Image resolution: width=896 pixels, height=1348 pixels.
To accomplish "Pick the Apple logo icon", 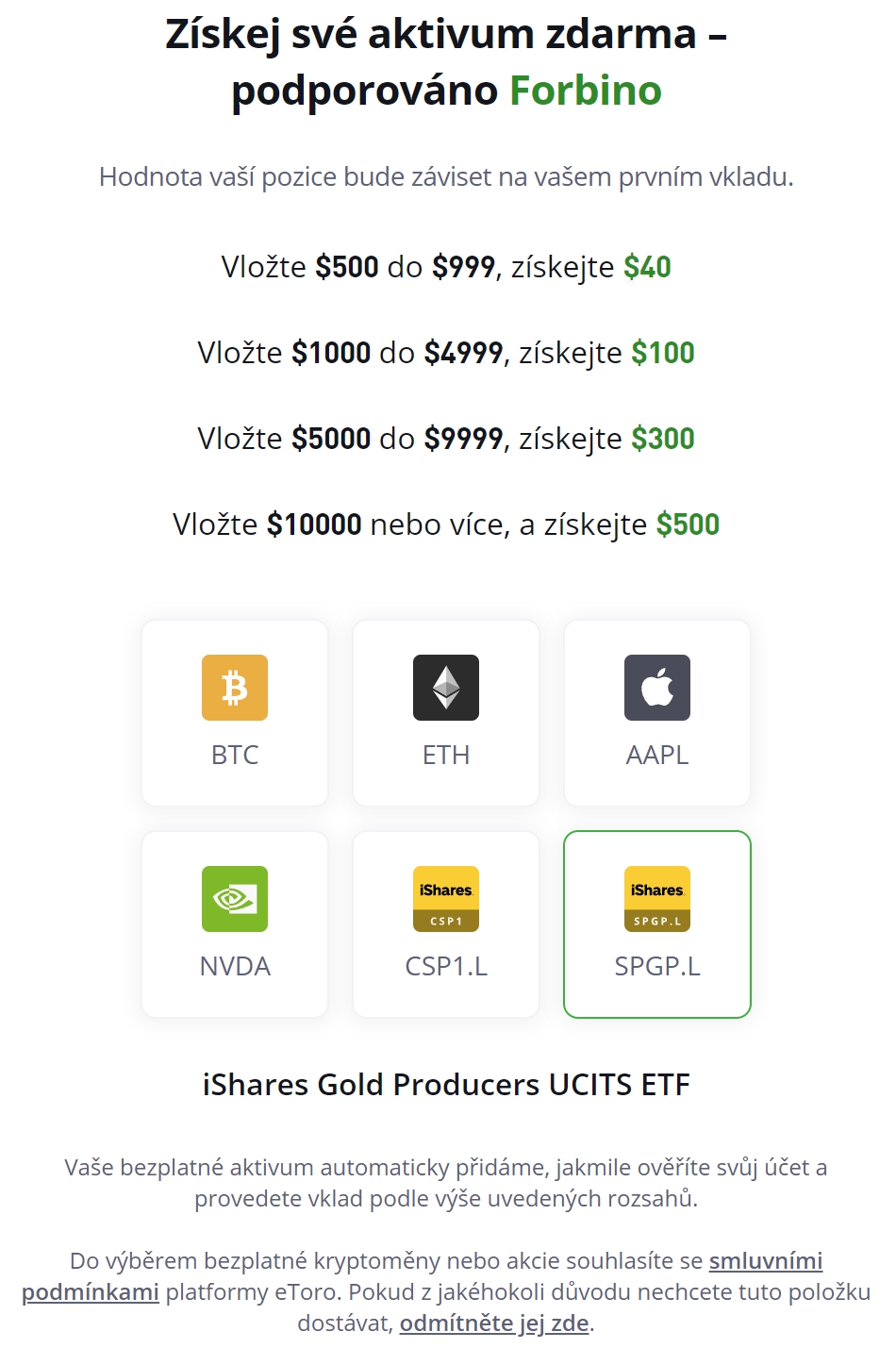I will (657, 688).
